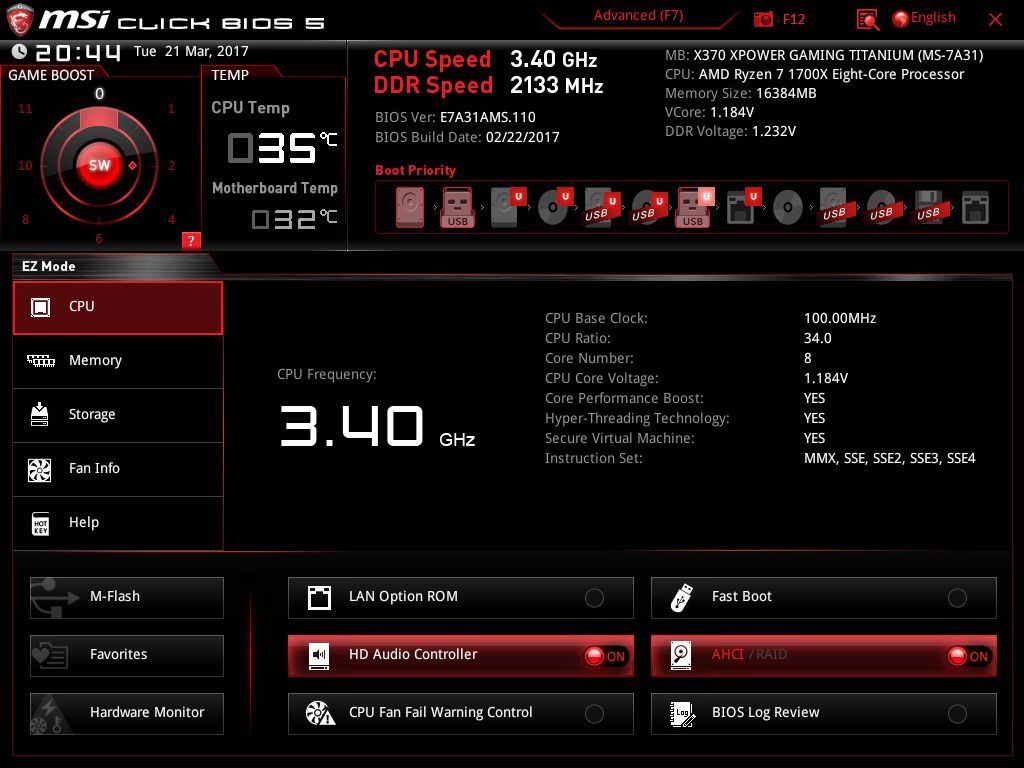The width and height of the screenshot is (1024, 768).
Task: Switch to the Storage tab
Action: point(118,415)
